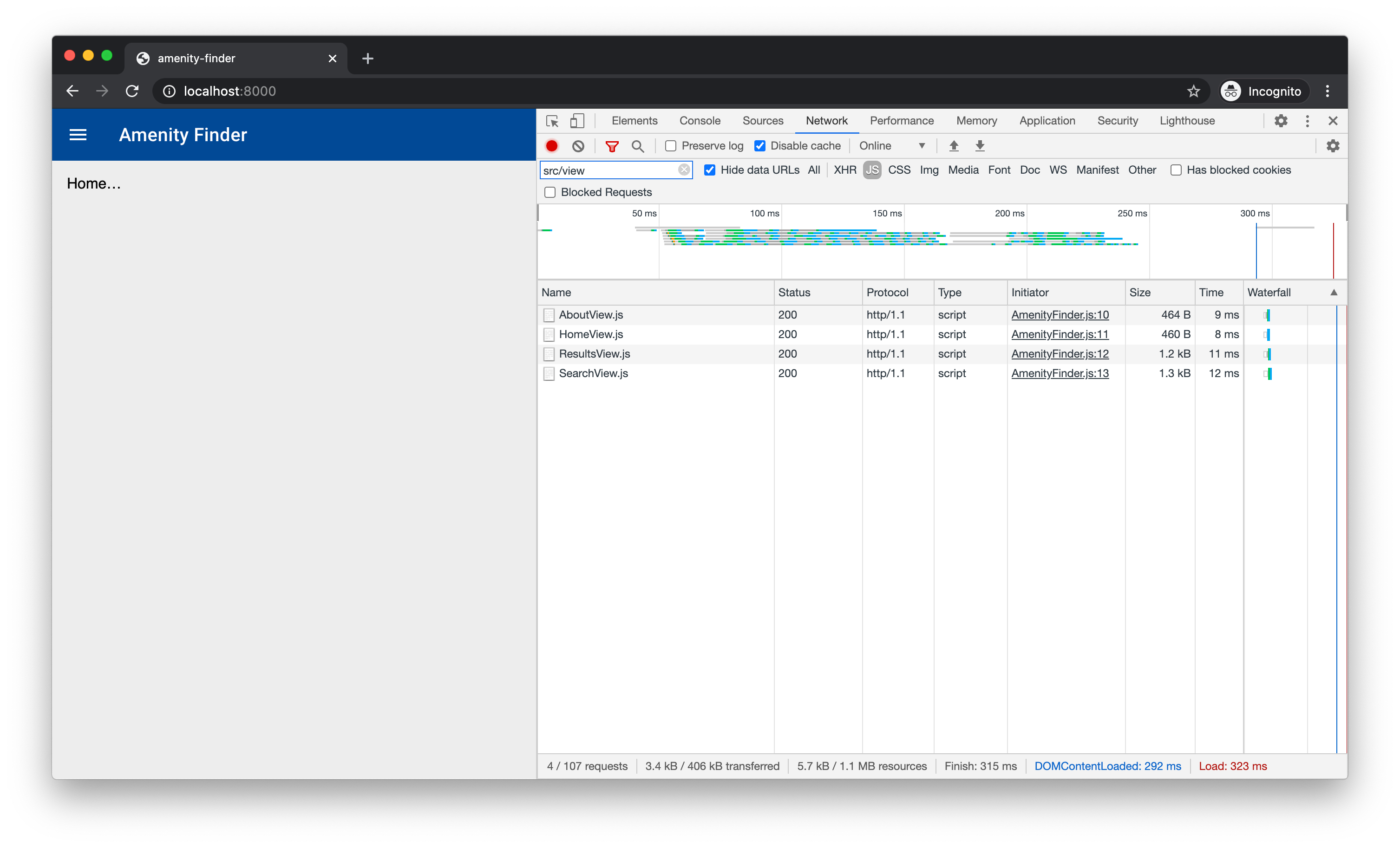Open the Chrome browser options menu
The height and width of the screenshot is (848, 1400).
click(1327, 91)
